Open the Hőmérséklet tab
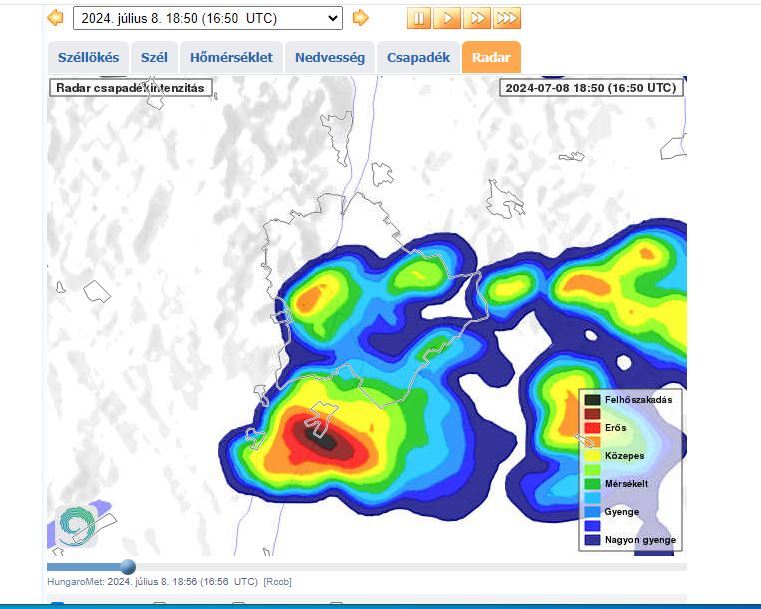The height and width of the screenshot is (609, 761). [x=232, y=58]
